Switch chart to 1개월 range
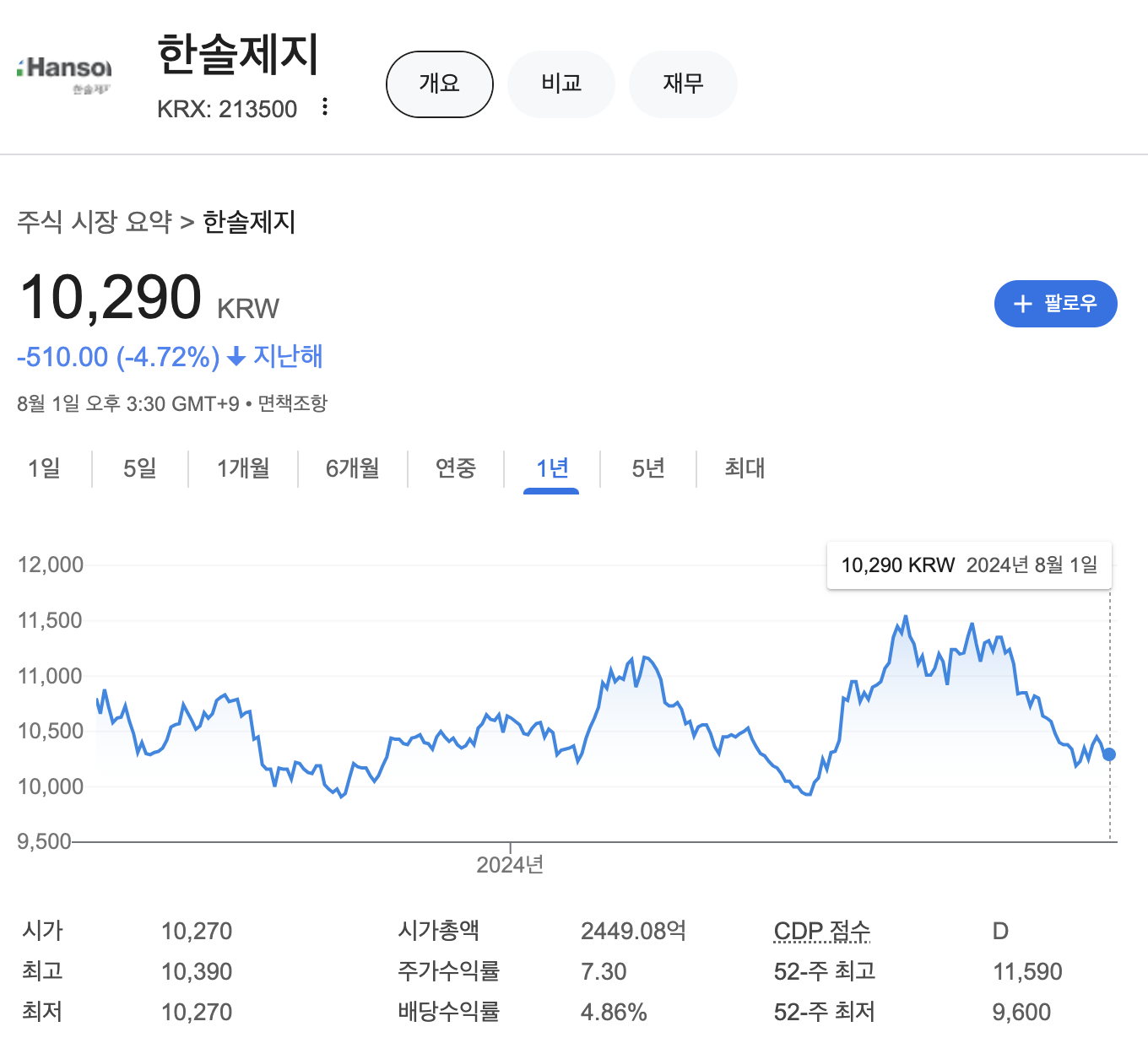This screenshot has width=1148, height=1043. pos(243,468)
